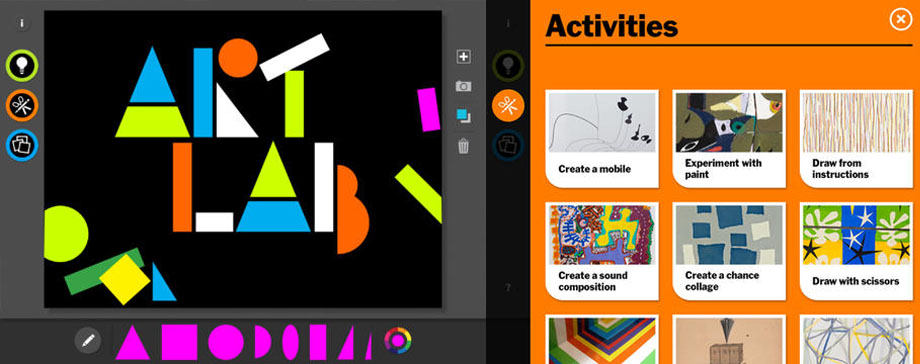Select the yellow diamond on canvas
The height and width of the screenshot is (364, 920).
coord(124,279)
